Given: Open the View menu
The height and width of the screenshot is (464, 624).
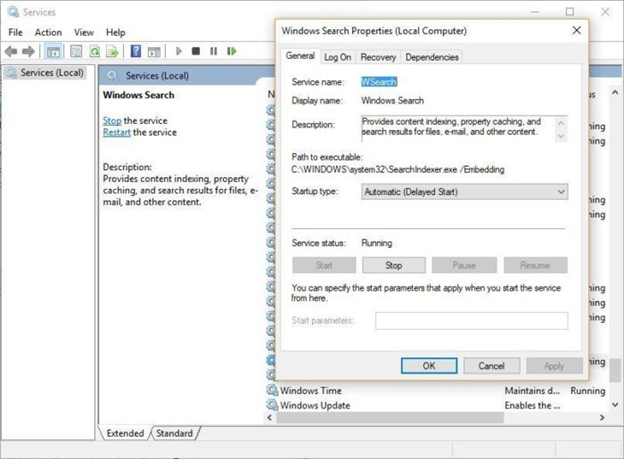Looking at the screenshot, I should tap(84, 32).
